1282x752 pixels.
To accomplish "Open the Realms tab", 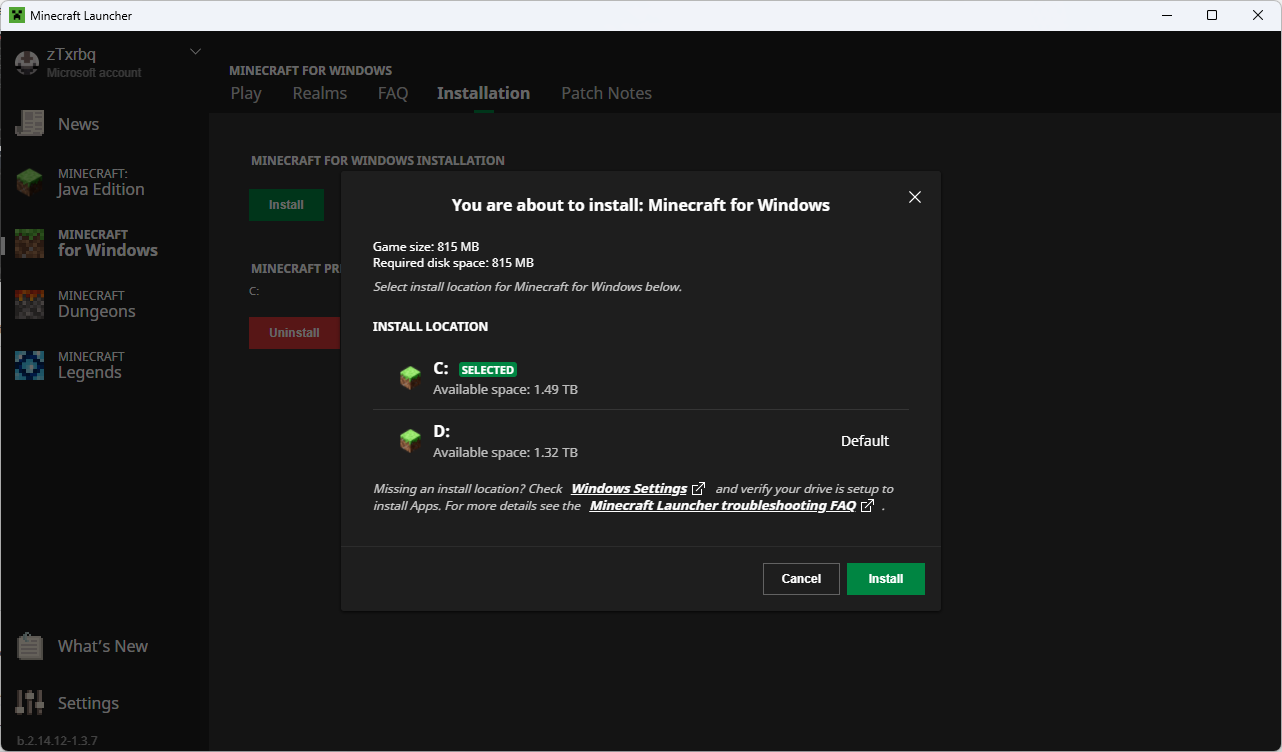I will [x=320, y=93].
